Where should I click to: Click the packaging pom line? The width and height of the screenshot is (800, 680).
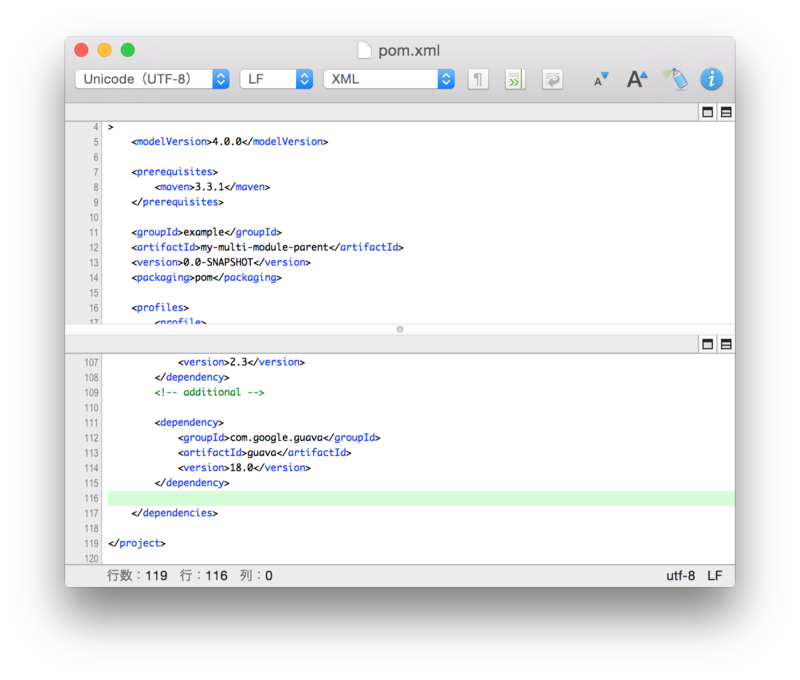tap(206, 278)
